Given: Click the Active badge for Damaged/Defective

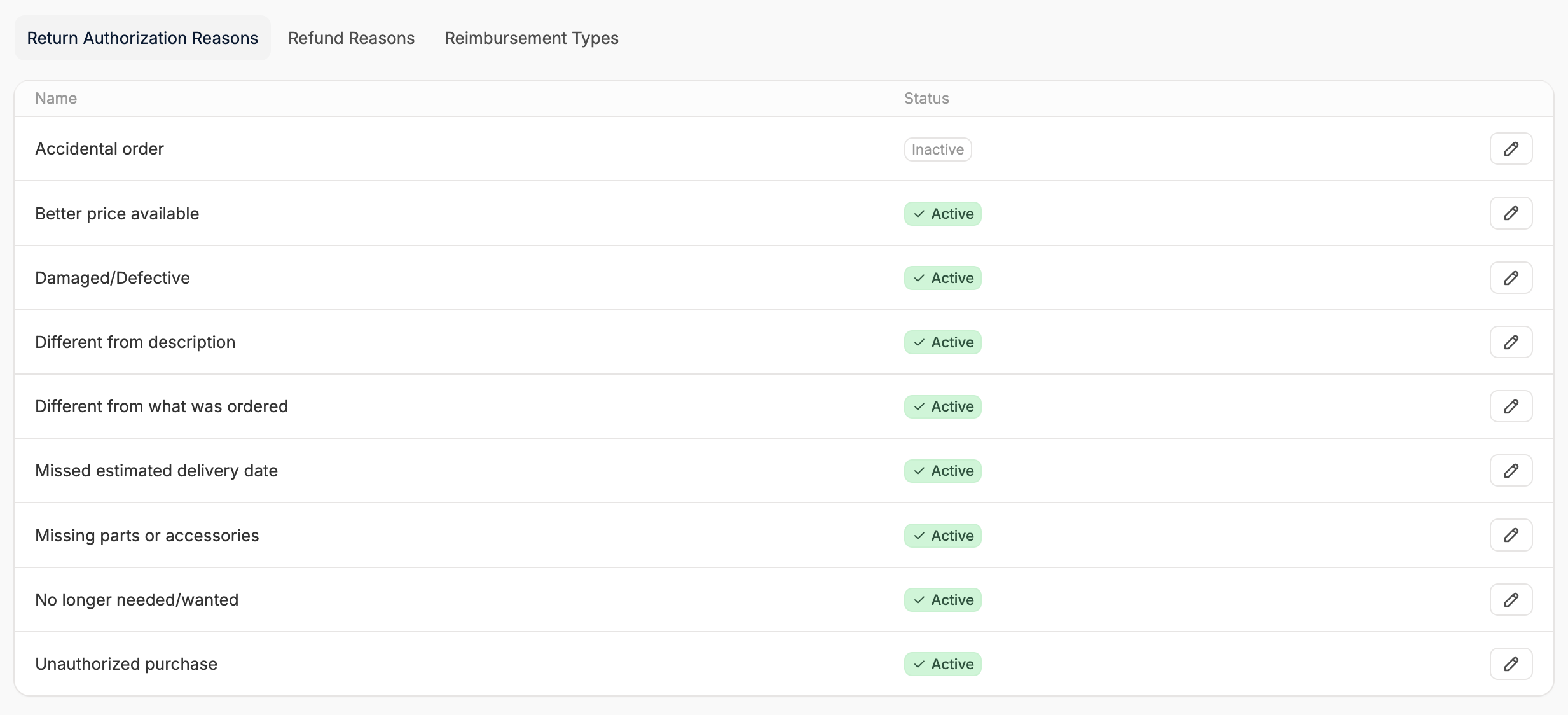Looking at the screenshot, I should [942, 278].
